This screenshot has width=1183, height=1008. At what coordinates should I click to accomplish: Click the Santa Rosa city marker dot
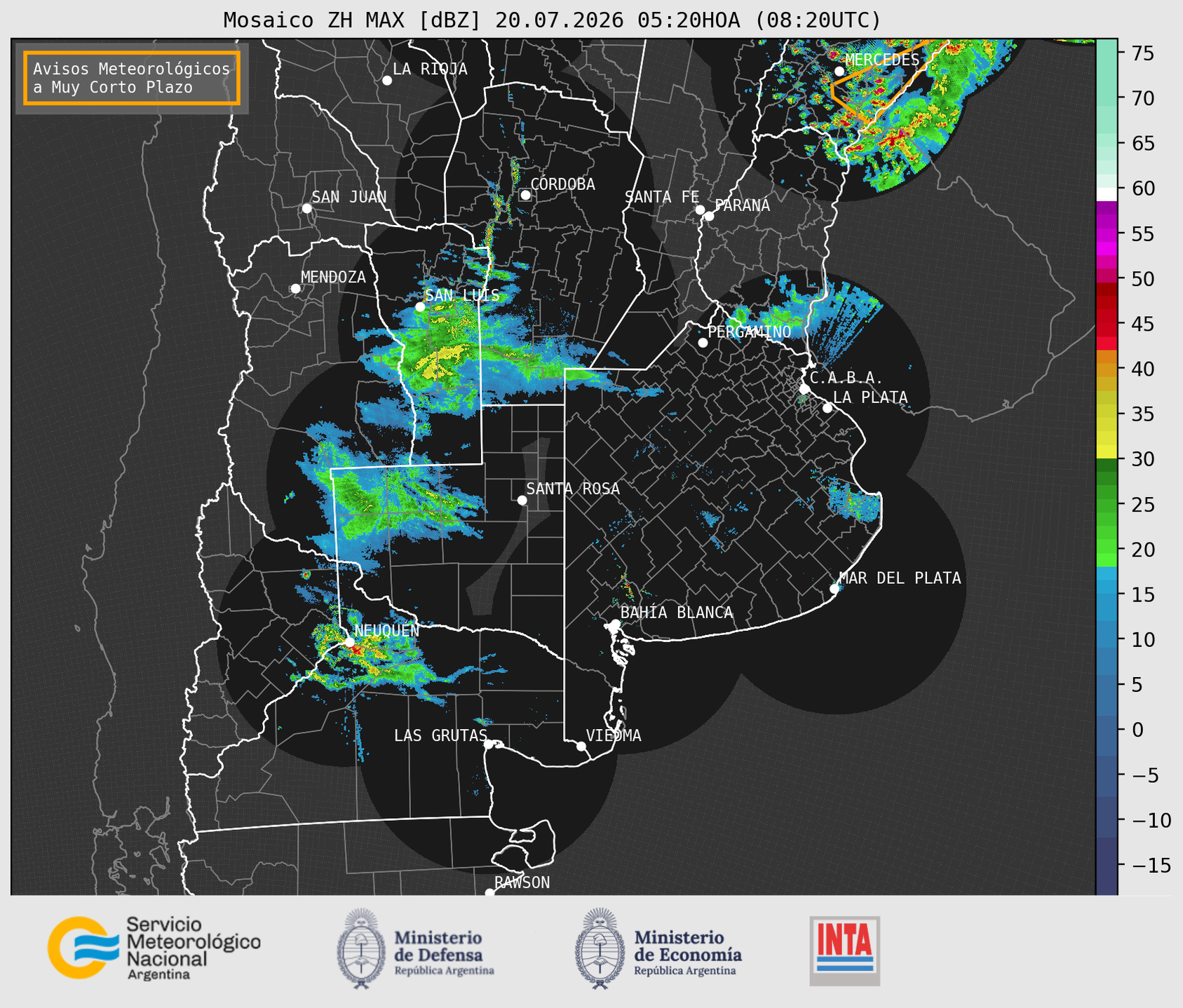tap(522, 500)
